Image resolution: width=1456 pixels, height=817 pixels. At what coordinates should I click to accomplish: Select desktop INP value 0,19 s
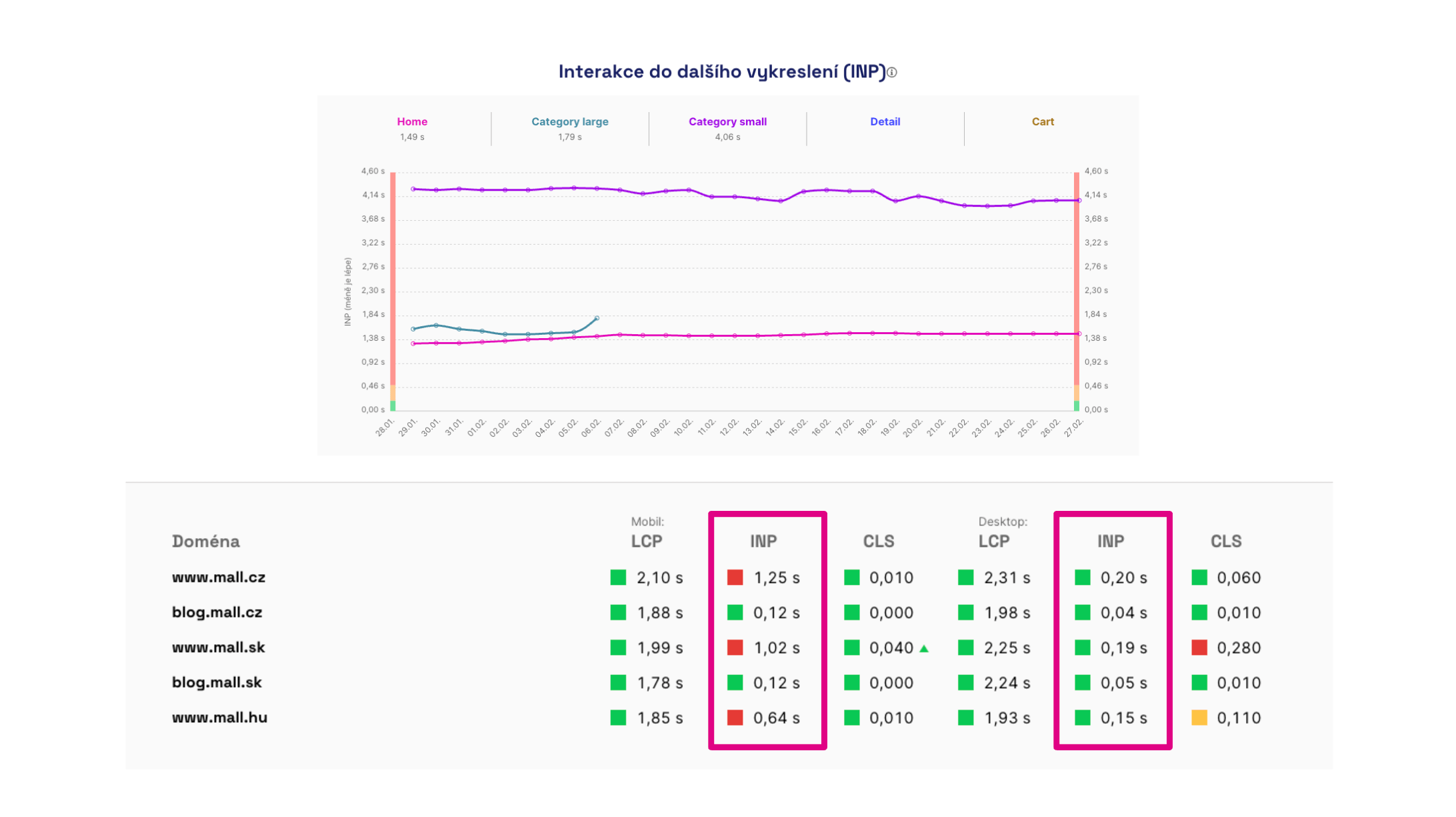pyautogui.click(x=1124, y=648)
